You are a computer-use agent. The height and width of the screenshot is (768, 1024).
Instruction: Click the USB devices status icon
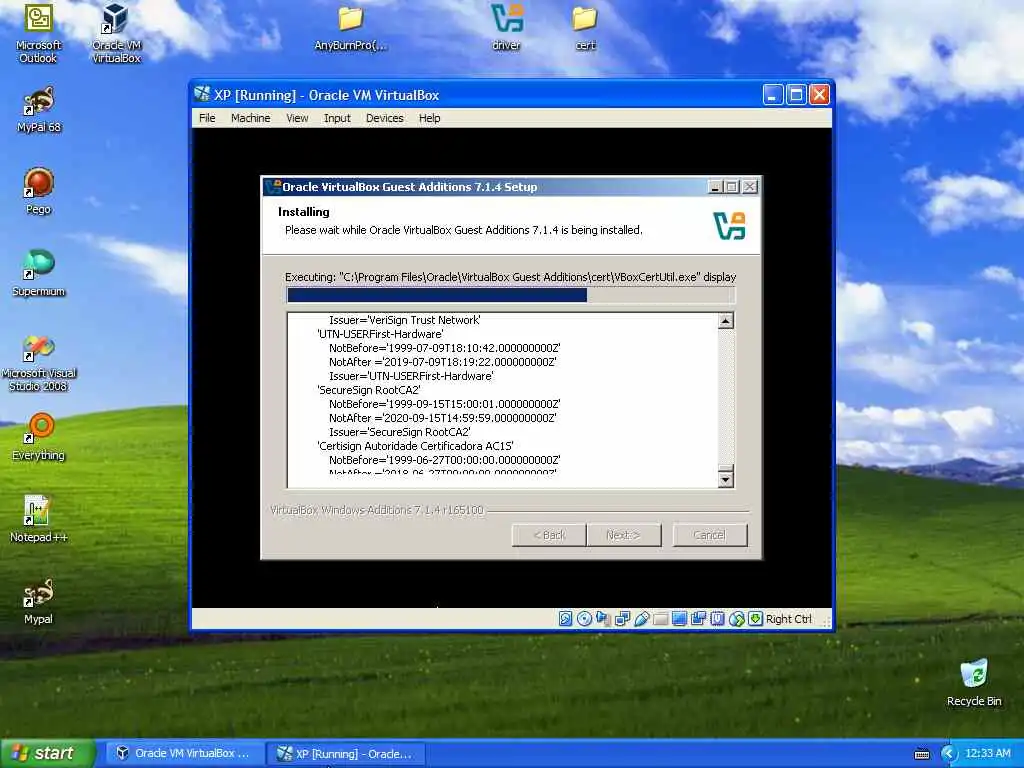point(641,618)
